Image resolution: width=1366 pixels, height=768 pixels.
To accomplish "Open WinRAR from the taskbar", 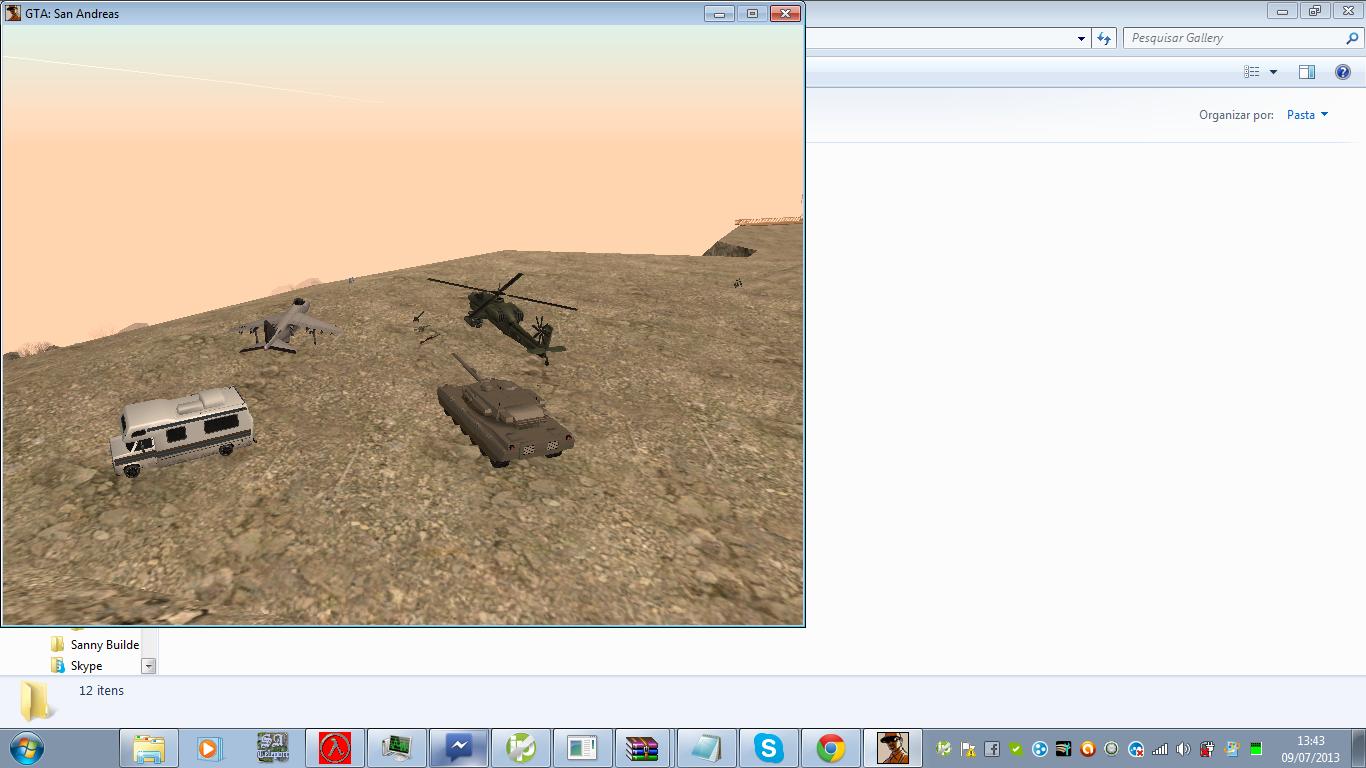I will (643, 748).
